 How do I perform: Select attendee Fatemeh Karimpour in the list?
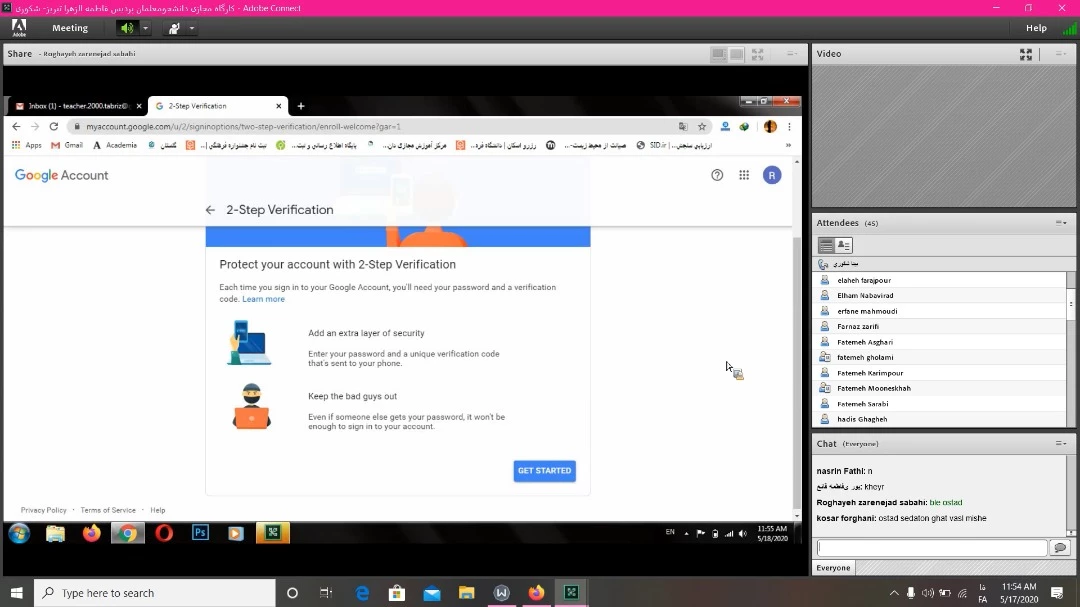[870, 373]
